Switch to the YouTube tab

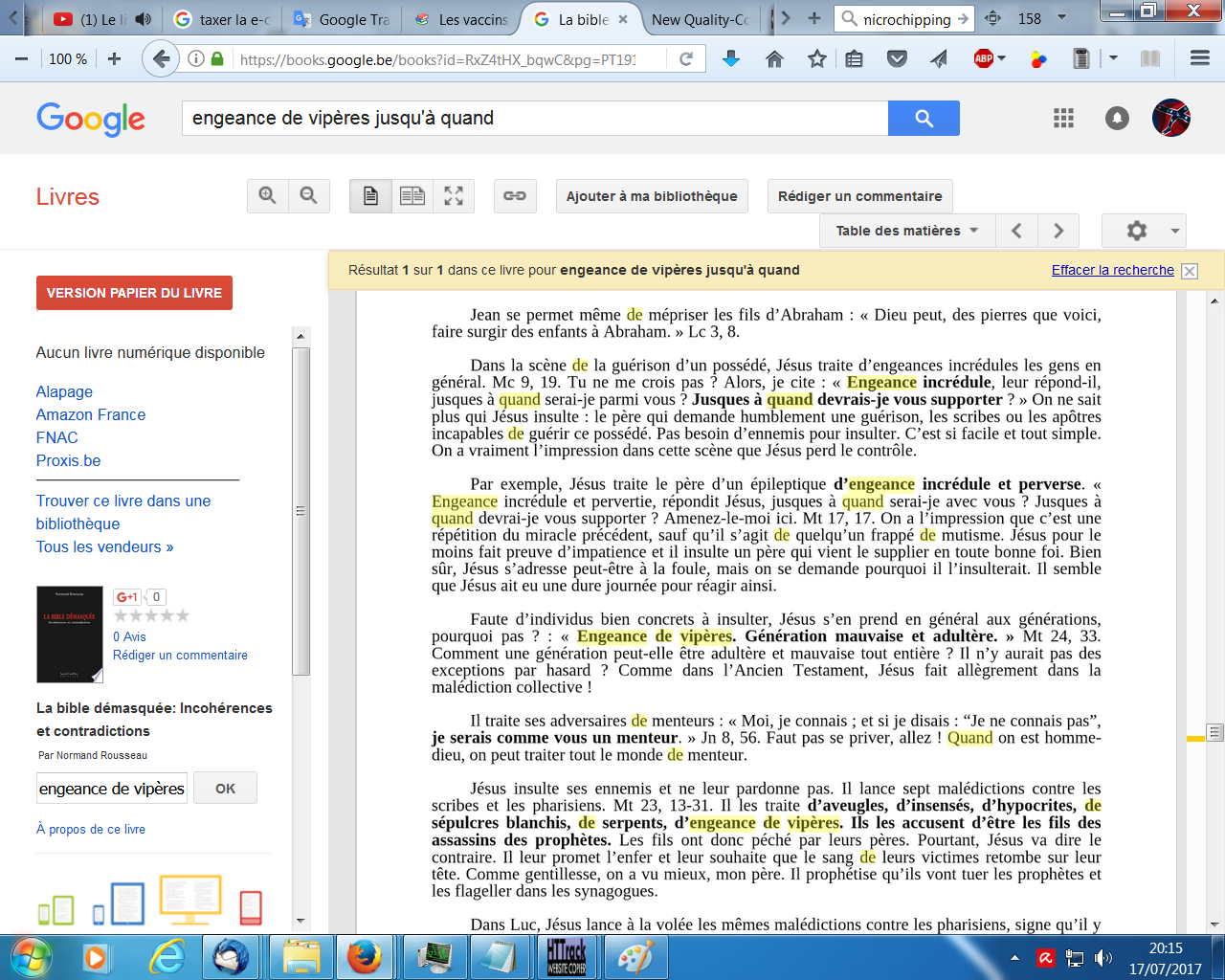pyautogui.click(x=89, y=19)
